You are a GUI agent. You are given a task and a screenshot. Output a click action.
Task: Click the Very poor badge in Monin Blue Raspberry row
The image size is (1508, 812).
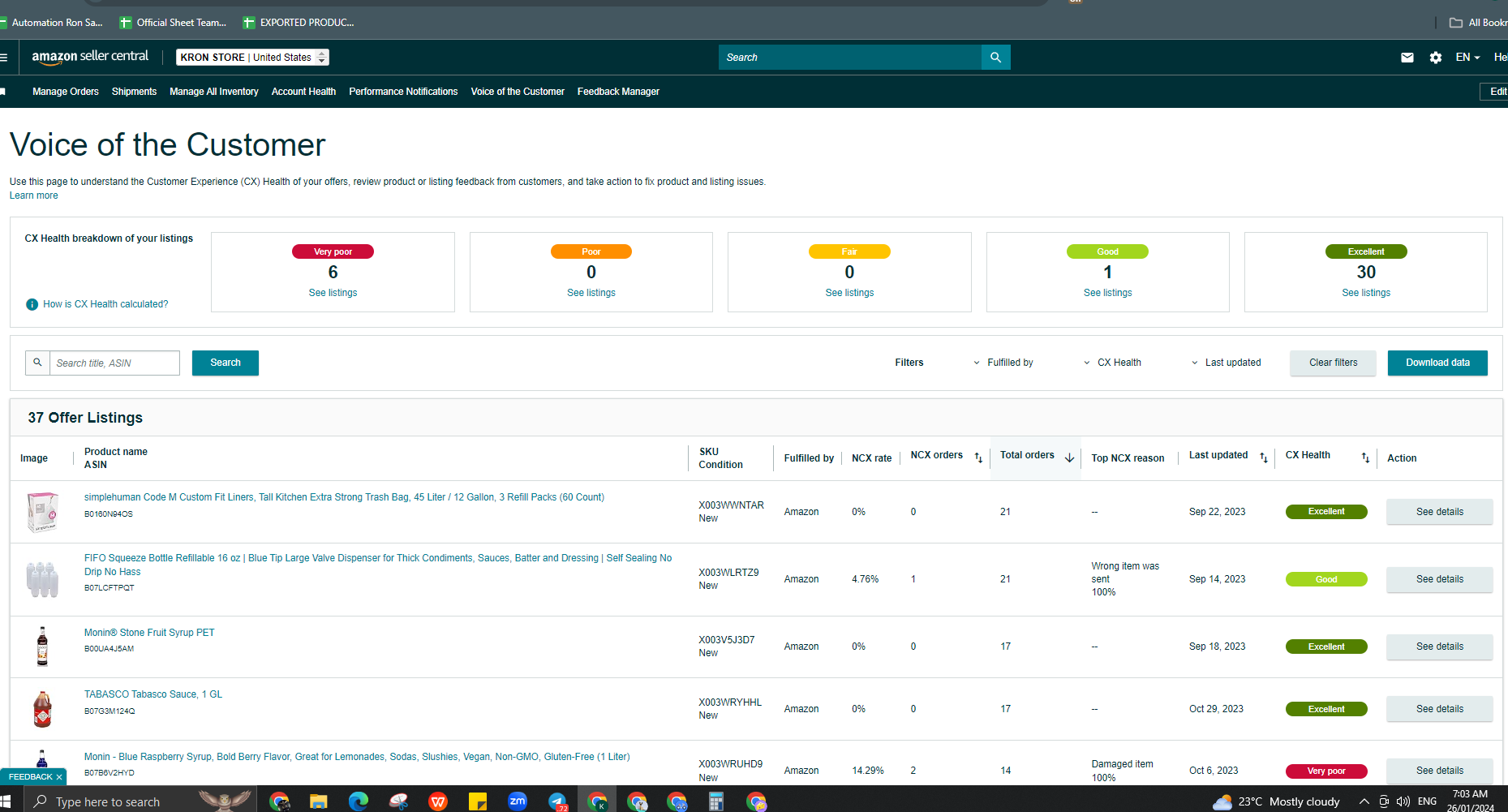pos(1326,771)
